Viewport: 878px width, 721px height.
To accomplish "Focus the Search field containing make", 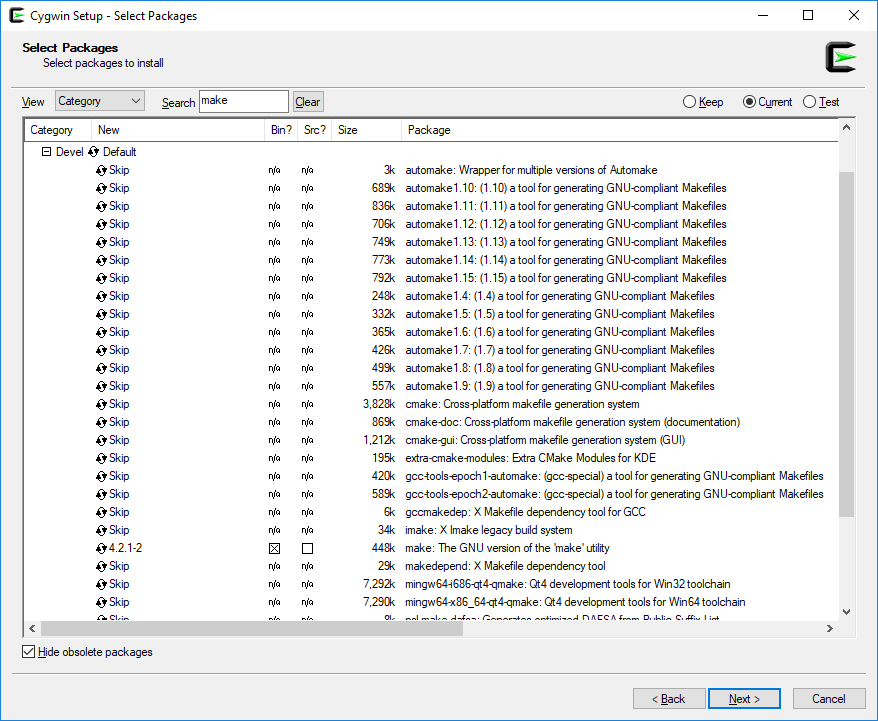I will click(x=244, y=101).
